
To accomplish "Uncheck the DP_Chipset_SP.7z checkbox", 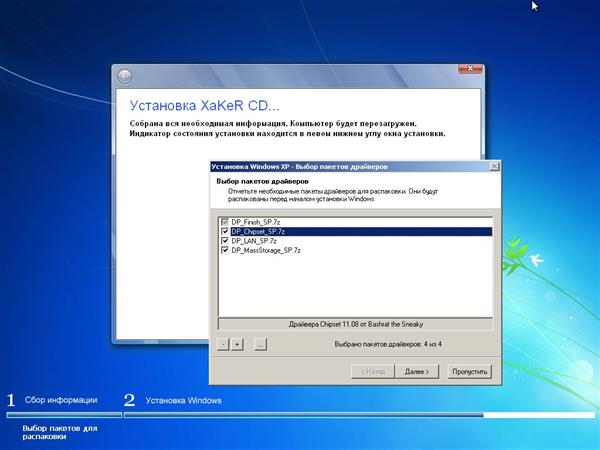I will (225, 232).
